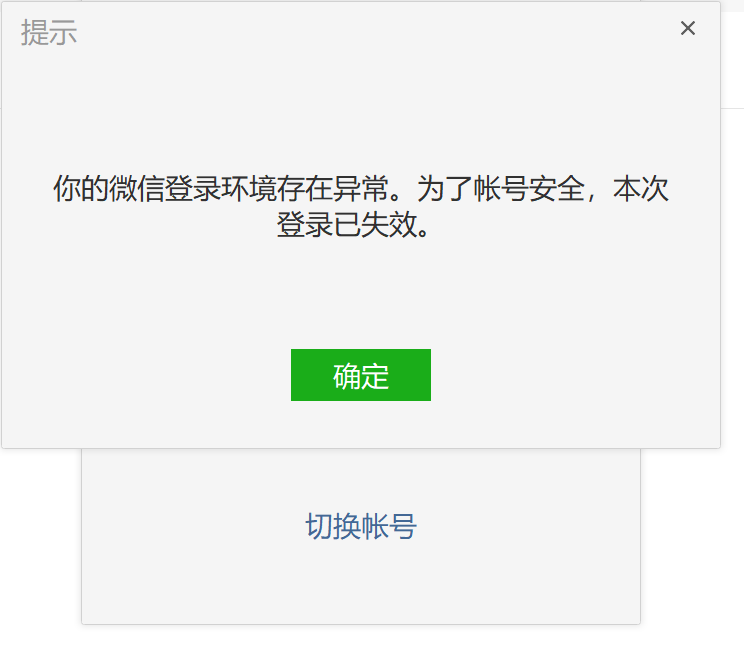Image resolution: width=744 pixels, height=653 pixels.
Task: Confirm with the green 确定 button
Action: pos(361,375)
